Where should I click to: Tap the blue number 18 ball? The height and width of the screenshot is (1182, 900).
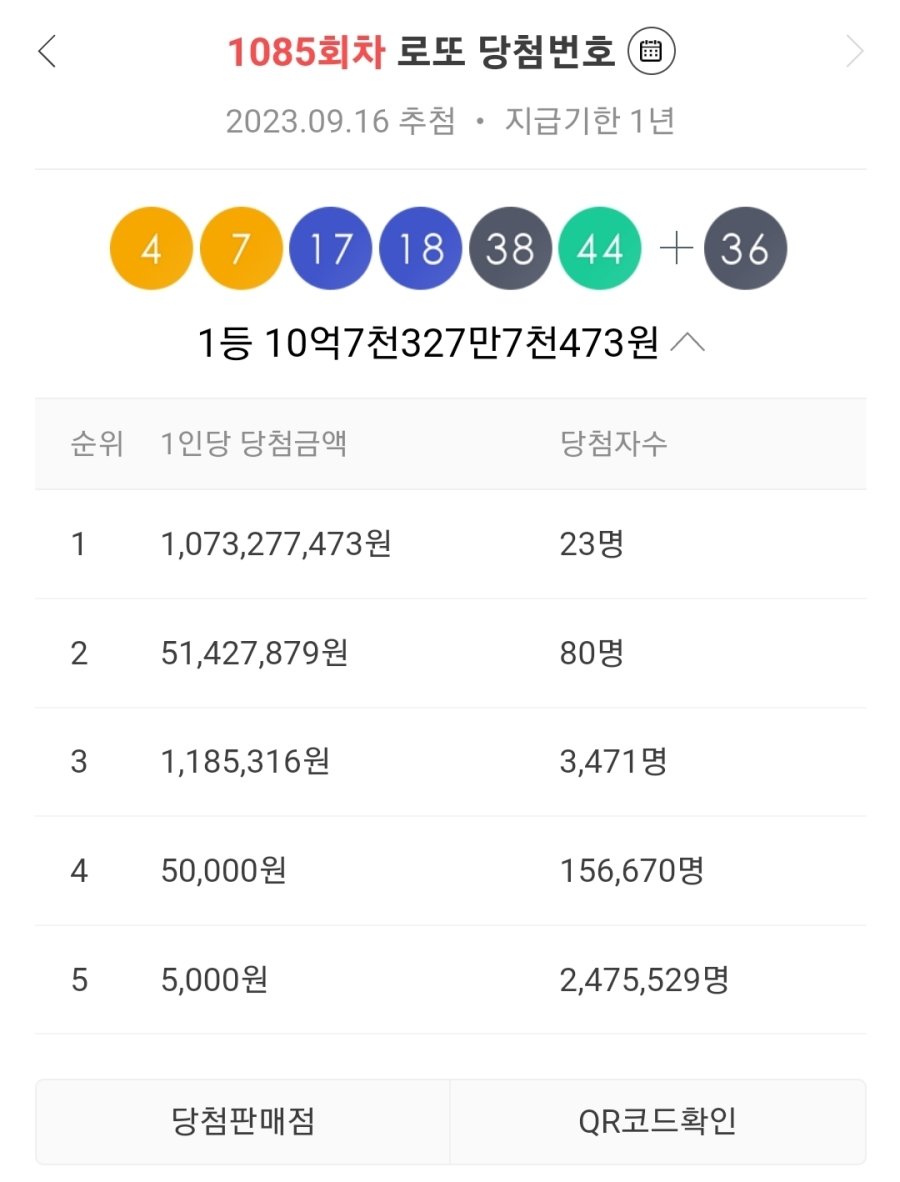pyautogui.click(x=420, y=248)
